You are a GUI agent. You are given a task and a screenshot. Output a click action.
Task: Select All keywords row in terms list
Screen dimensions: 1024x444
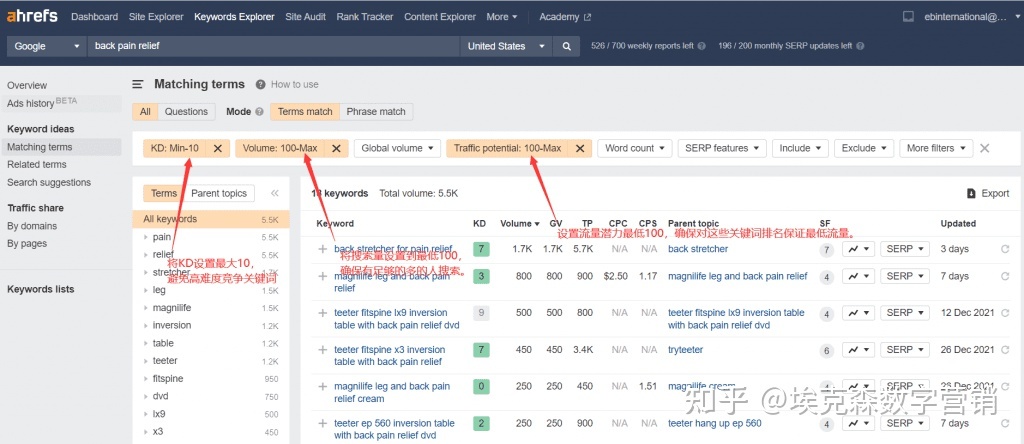pyautogui.click(x=211, y=219)
